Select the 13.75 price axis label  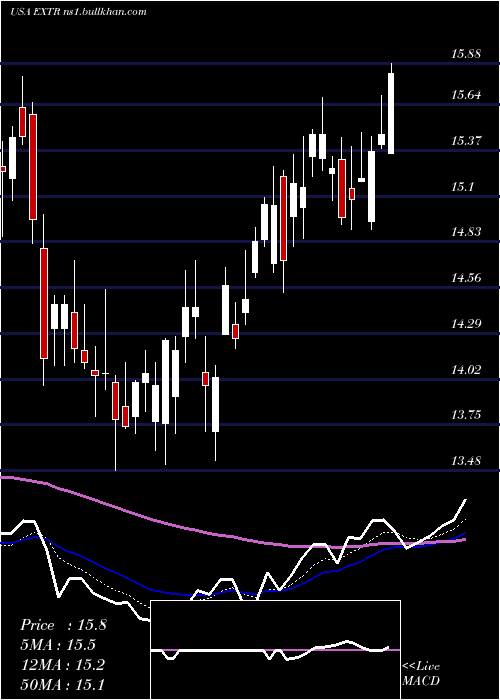(466, 415)
